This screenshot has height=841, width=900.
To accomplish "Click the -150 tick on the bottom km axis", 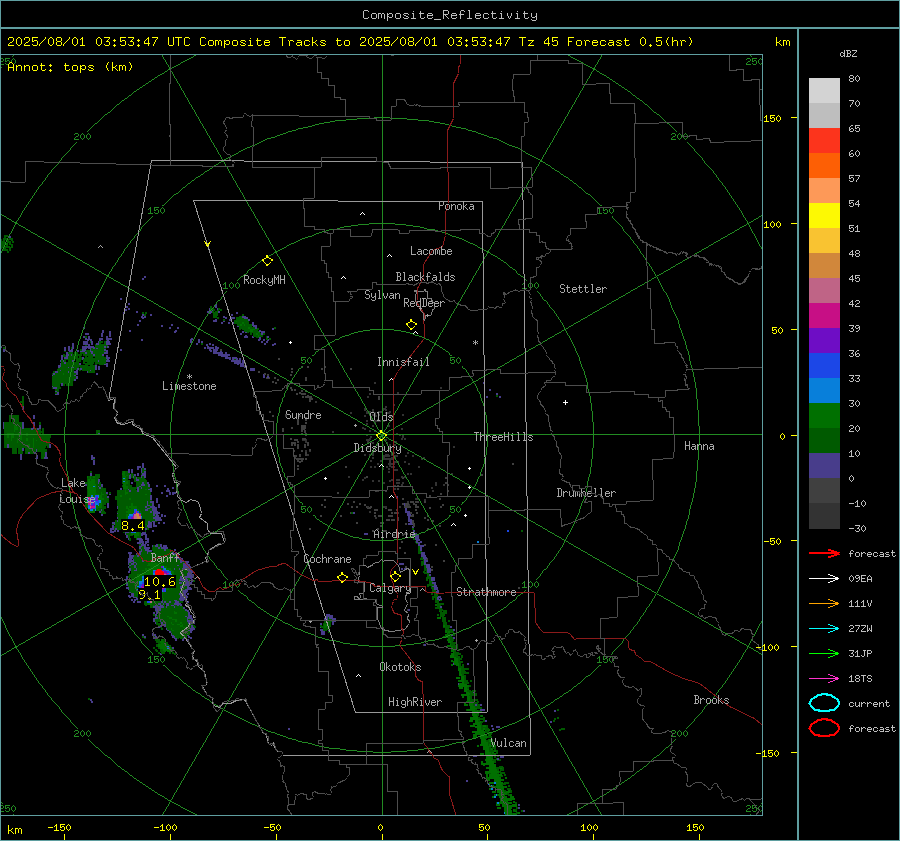I will (59, 827).
